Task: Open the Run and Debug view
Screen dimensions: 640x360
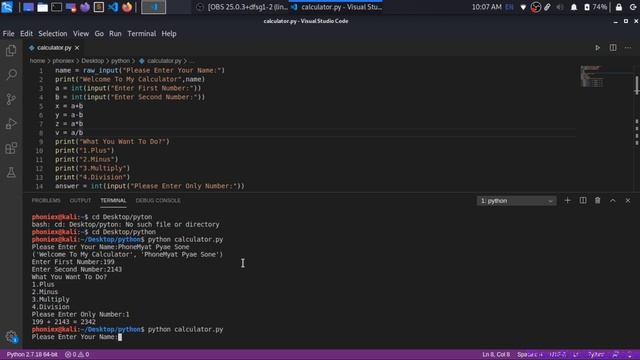Action: [x=11, y=124]
